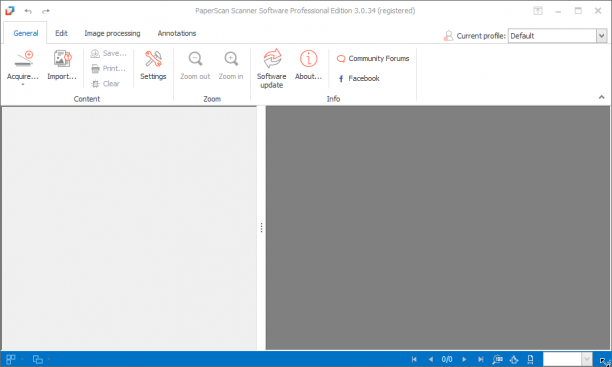612x367 pixels.
Task: Click the Print button in Content group
Action: point(108,68)
